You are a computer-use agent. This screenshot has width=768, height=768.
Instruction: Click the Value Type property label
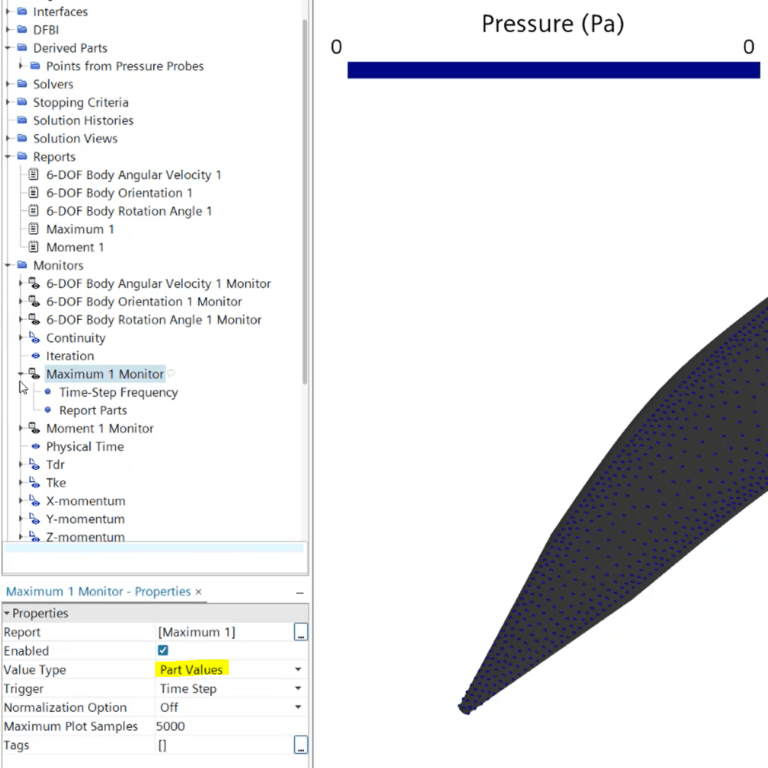coord(35,670)
